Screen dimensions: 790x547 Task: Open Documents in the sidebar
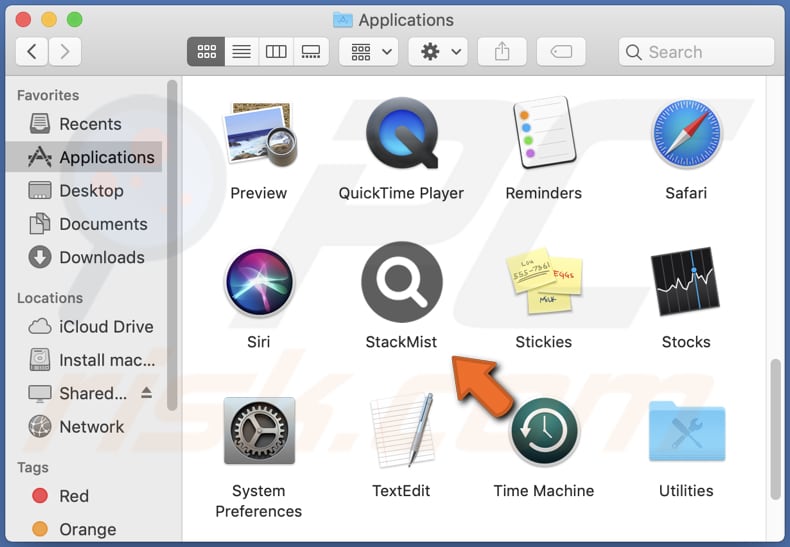84,224
